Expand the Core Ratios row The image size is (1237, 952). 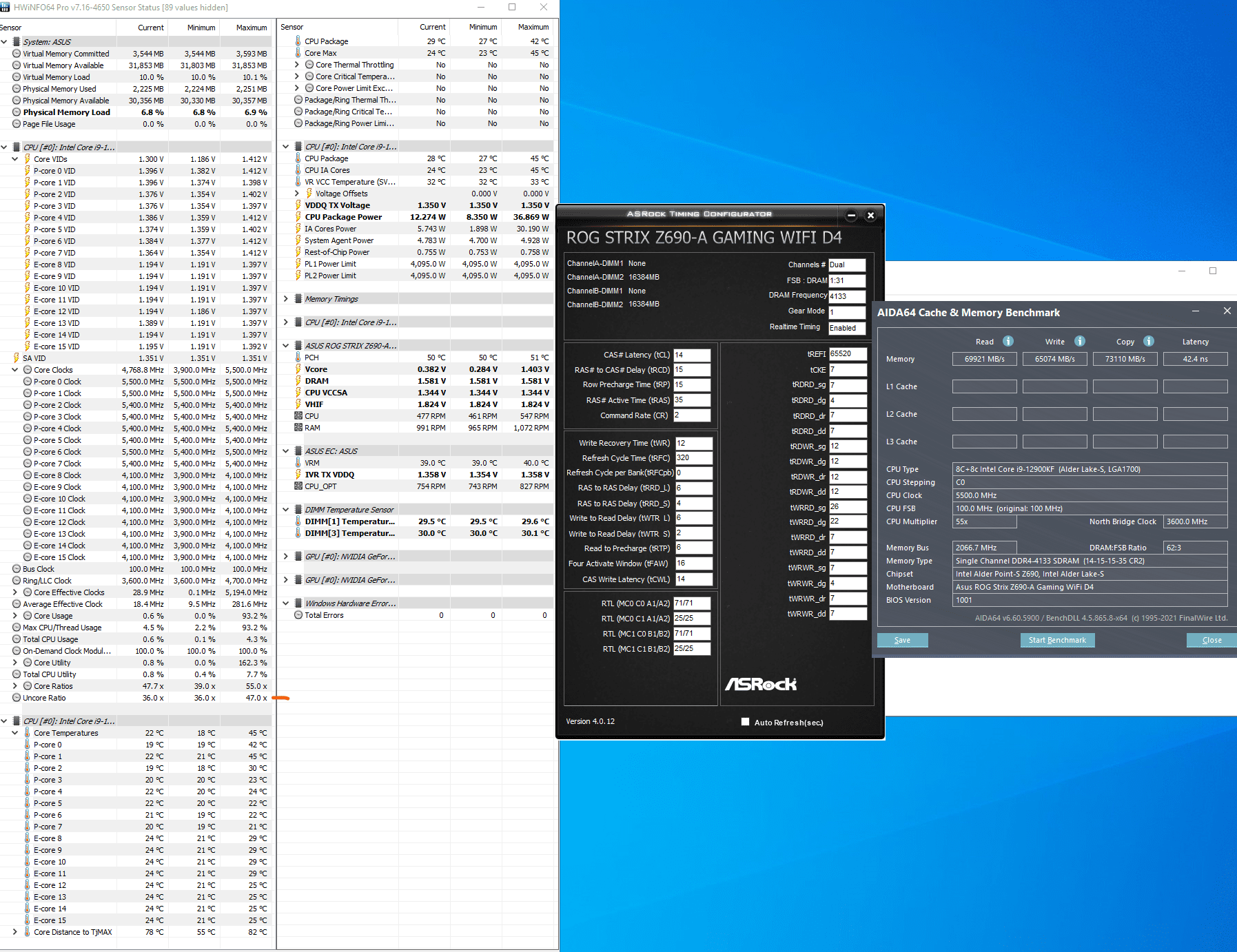pyautogui.click(x=15, y=686)
